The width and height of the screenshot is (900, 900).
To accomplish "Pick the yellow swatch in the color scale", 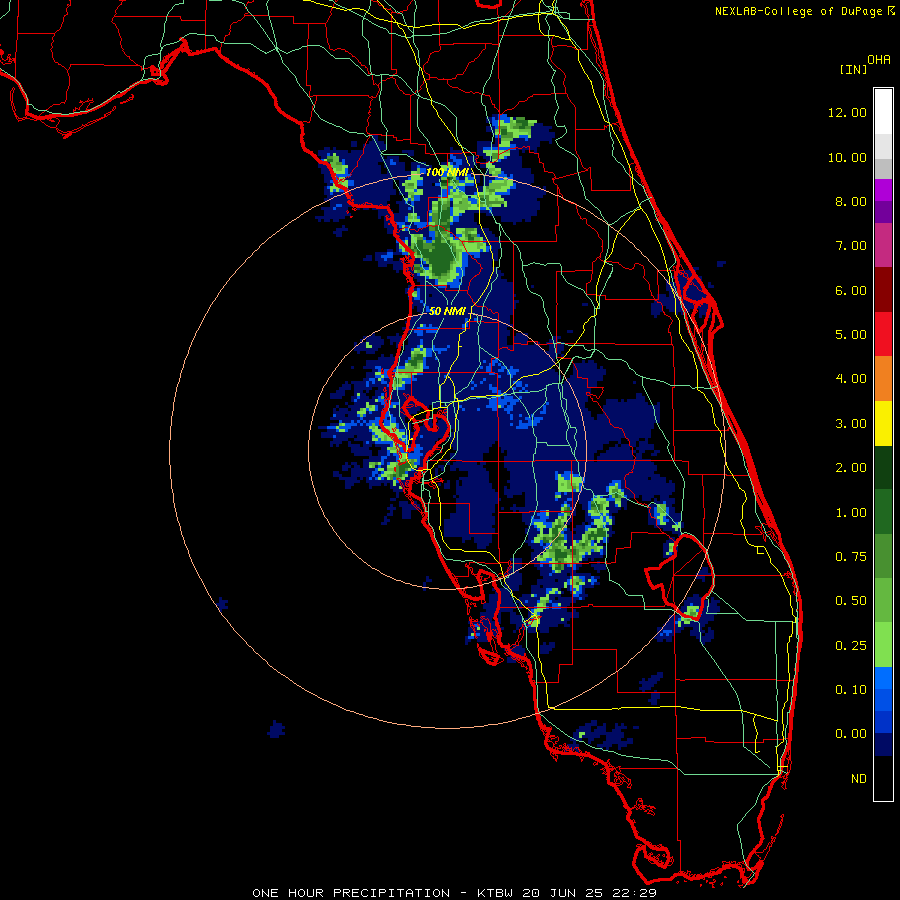I will coord(883,424).
